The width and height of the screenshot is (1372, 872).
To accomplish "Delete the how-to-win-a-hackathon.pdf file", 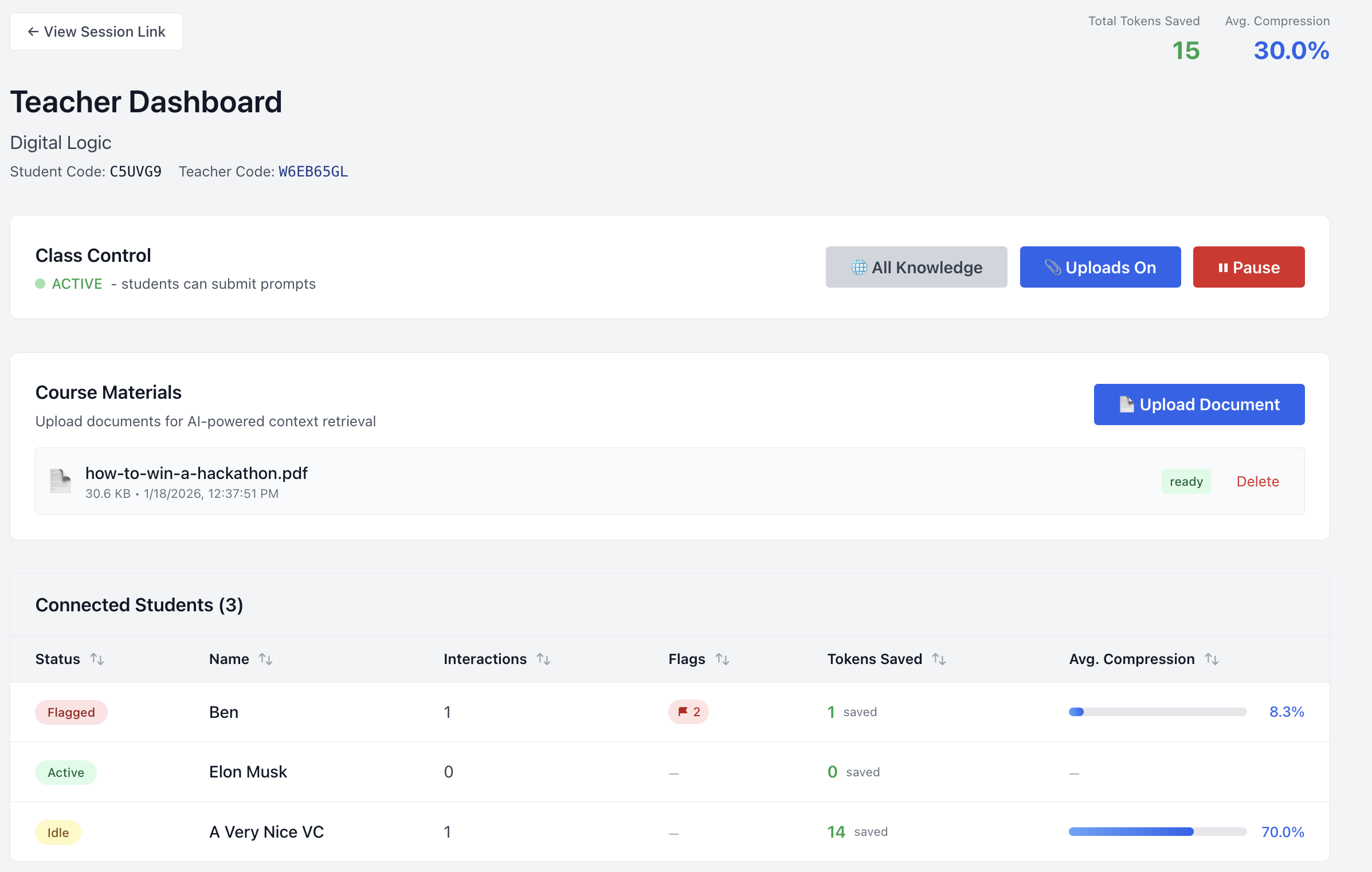I will 1257,481.
